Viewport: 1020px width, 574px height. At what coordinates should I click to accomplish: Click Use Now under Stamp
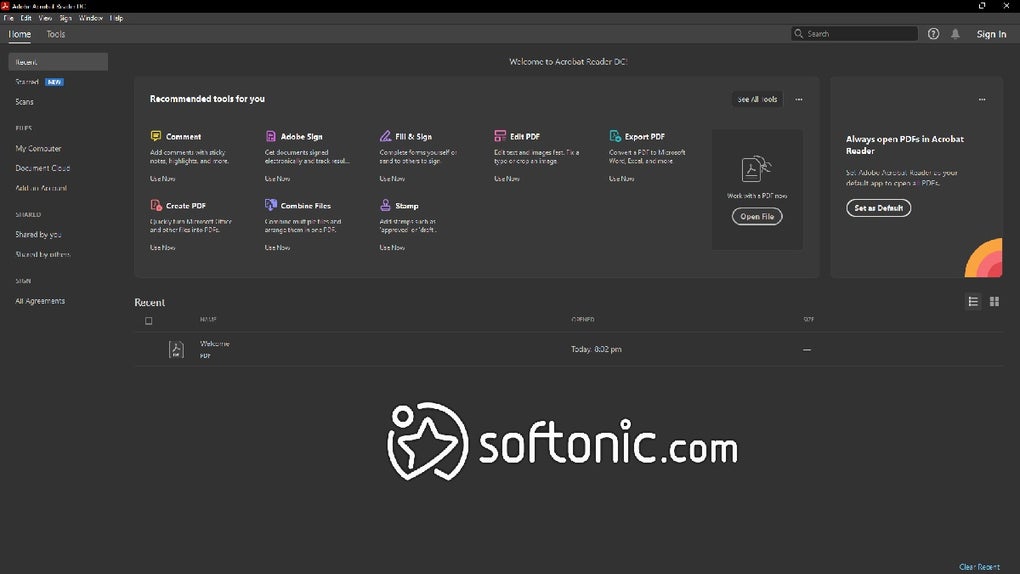click(392, 247)
